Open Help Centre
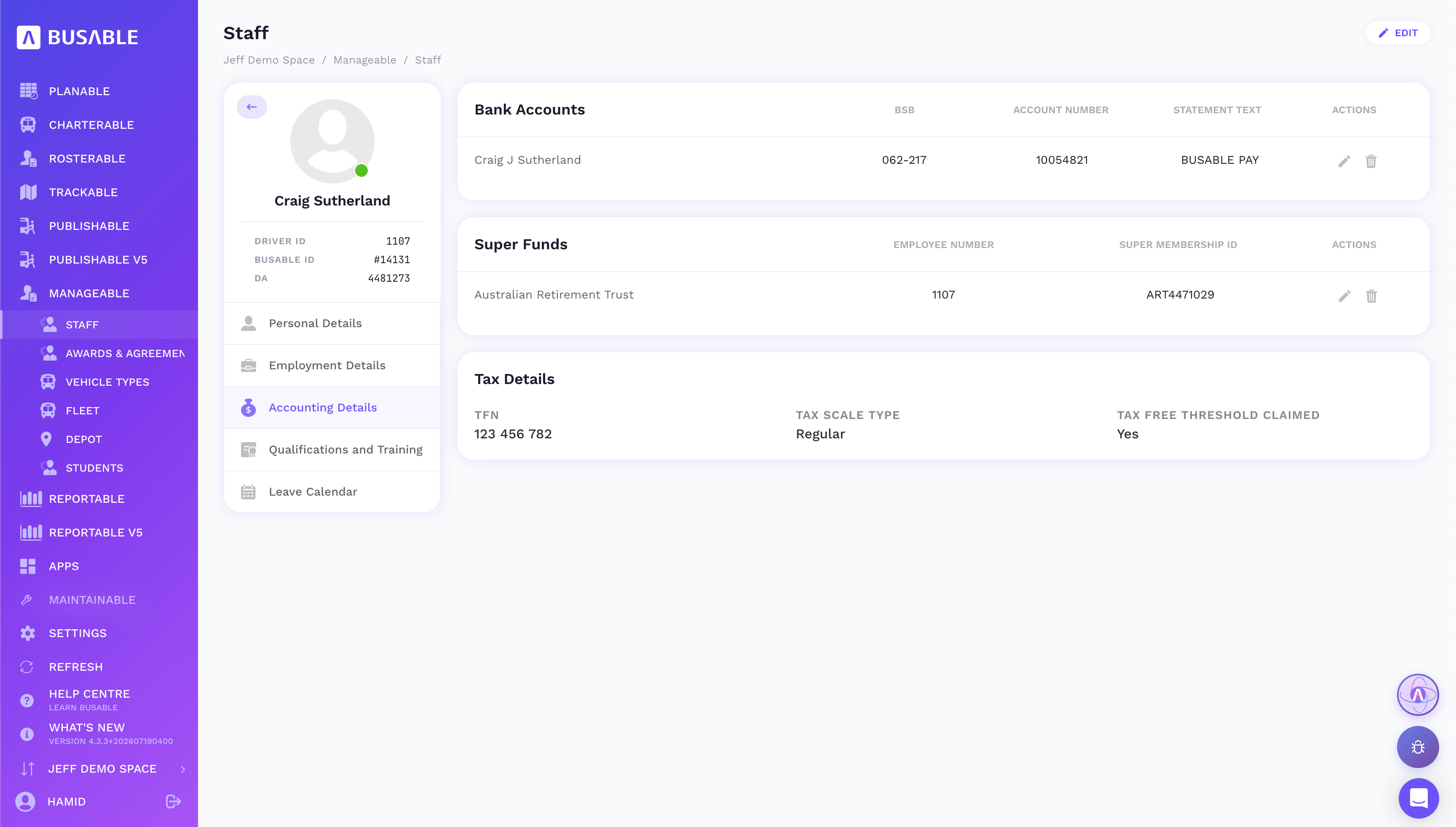The height and width of the screenshot is (827, 1456). tap(99, 700)
